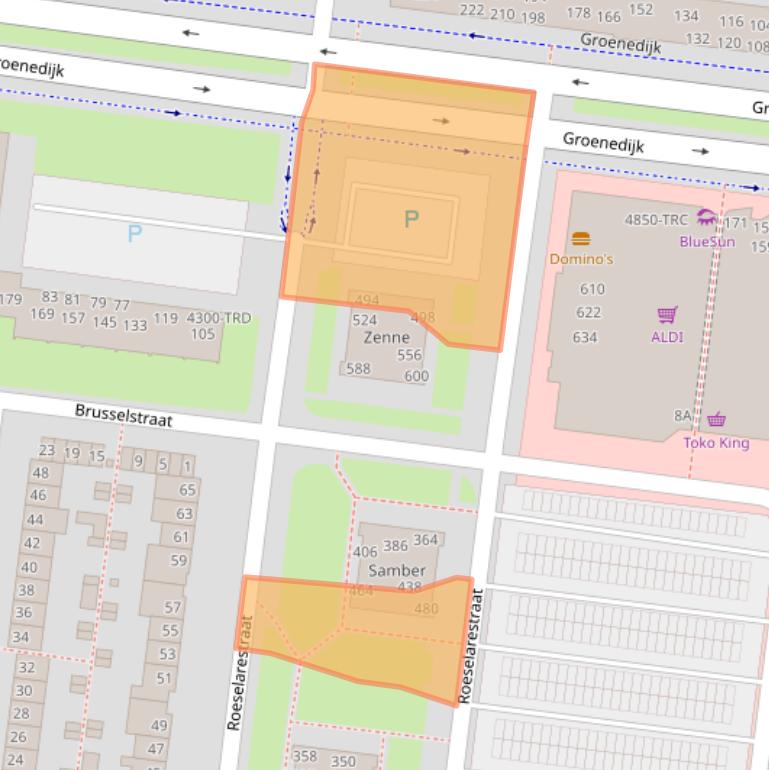Click the Domino's burger icon

pyautogui.click(x=581, y=239)
